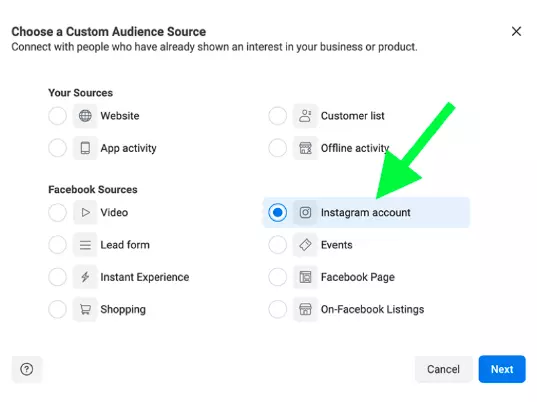
Task: Click the ticket icon beside Events
Action: pos(305,244)
